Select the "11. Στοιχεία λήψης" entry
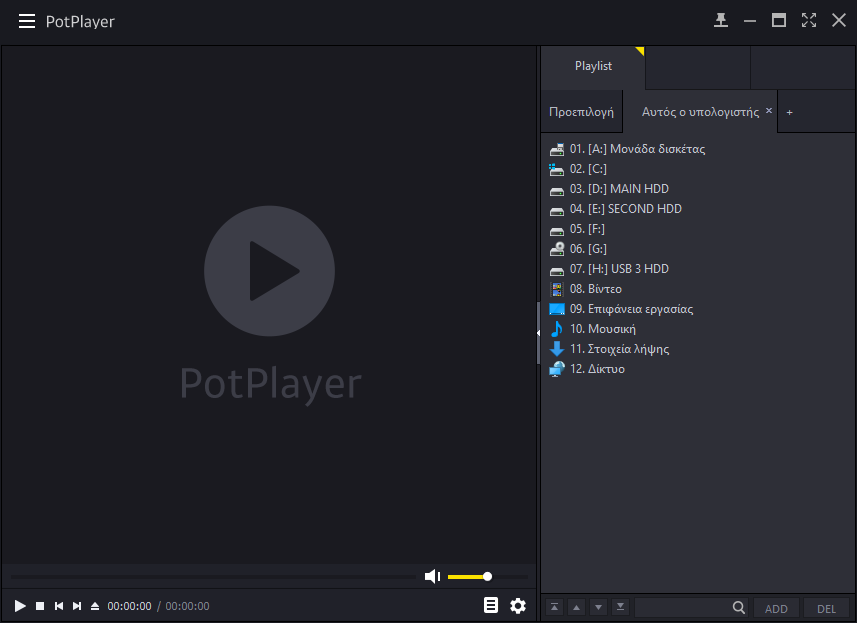Image resolution: width=857 pixels, height=623 pixels. 619,349
